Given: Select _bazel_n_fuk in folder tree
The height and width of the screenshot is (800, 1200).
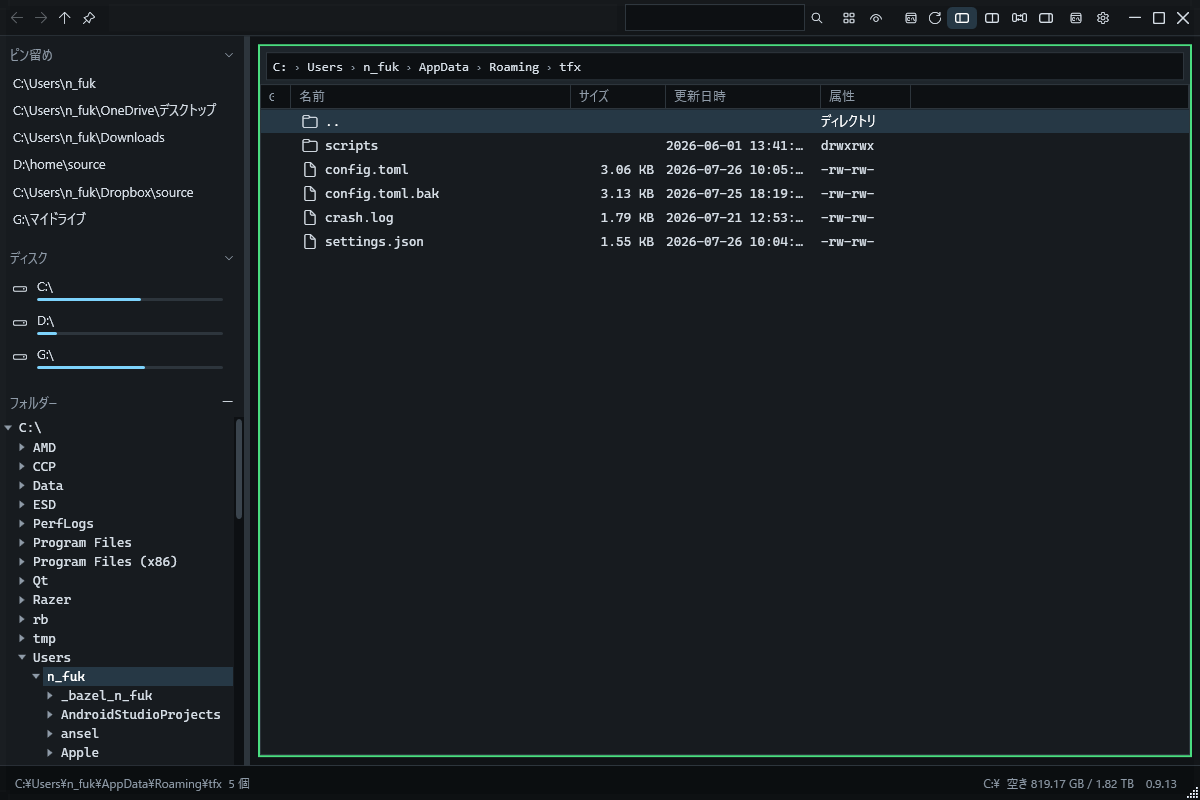Looking at the screenshot, I should click(x=107, y=696).
